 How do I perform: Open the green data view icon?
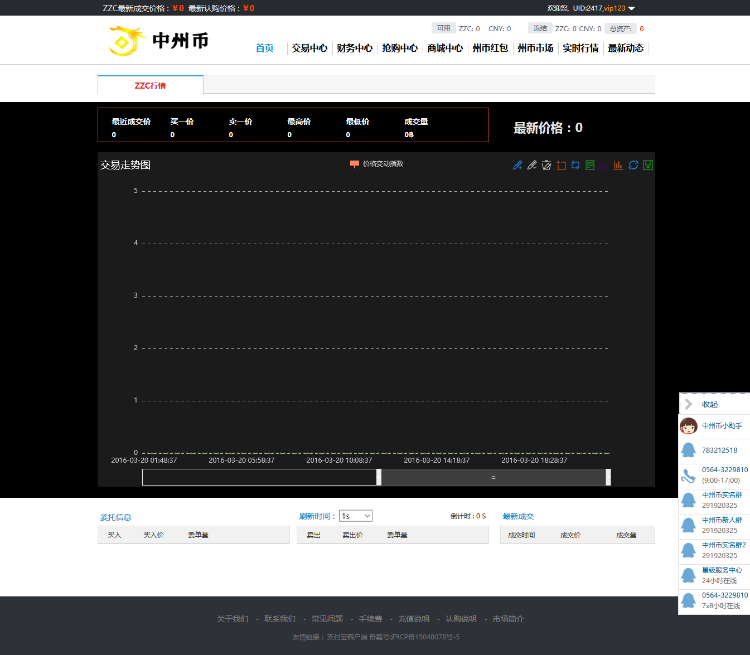590,165
